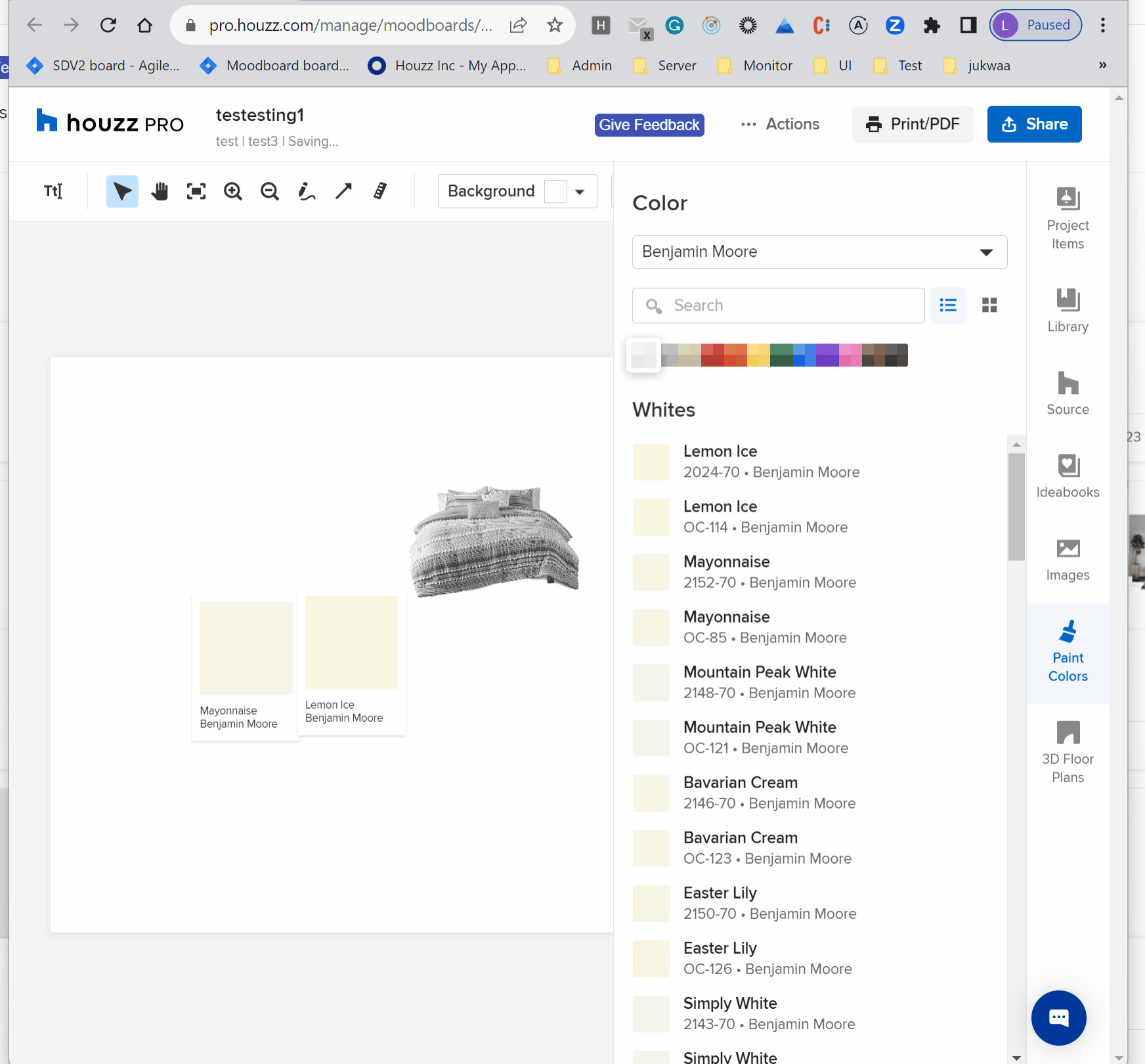Open the SDV2 board - Agile bookmark
The image size is (1145, 1064).
[102, 66]
